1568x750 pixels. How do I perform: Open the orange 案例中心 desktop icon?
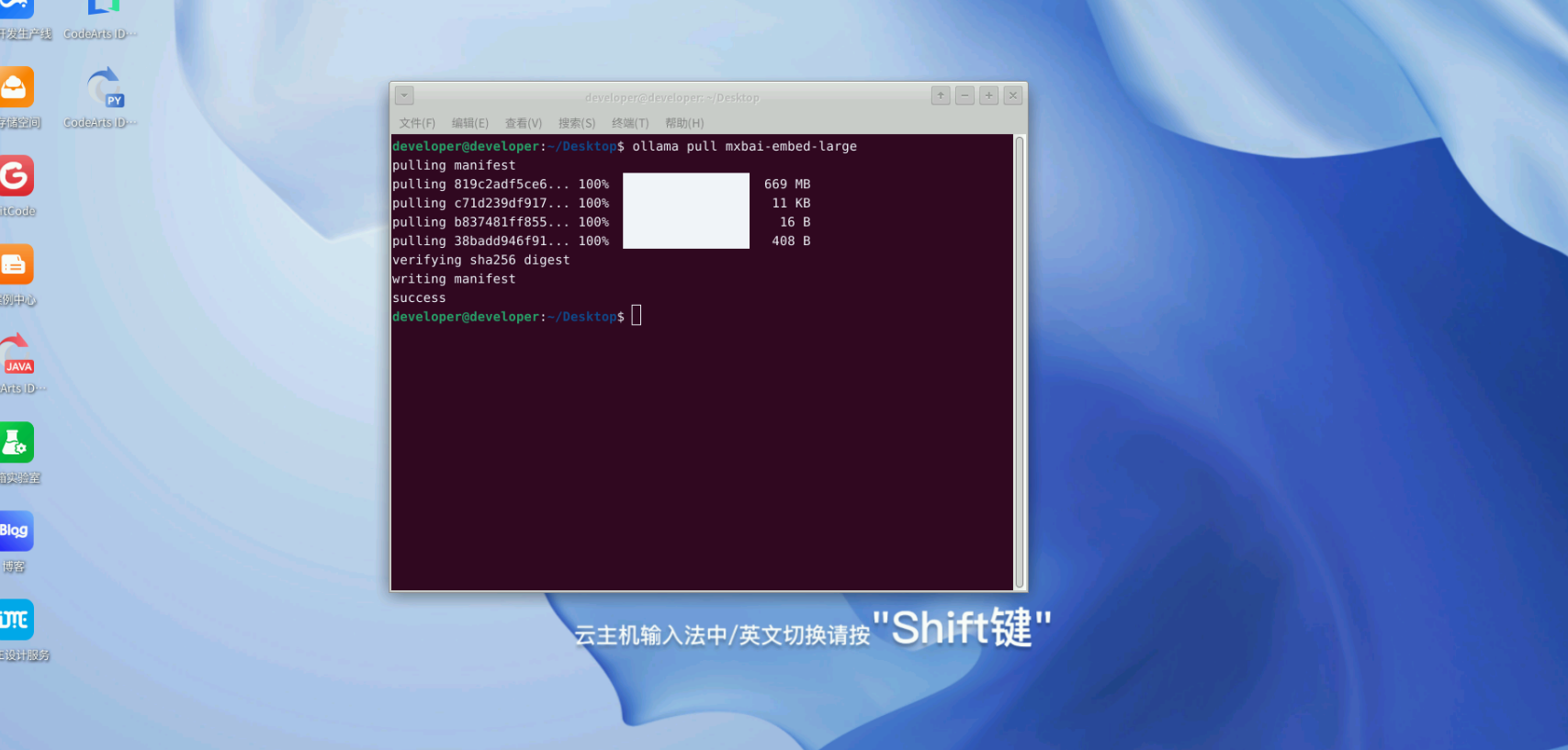tap(16, 265)
